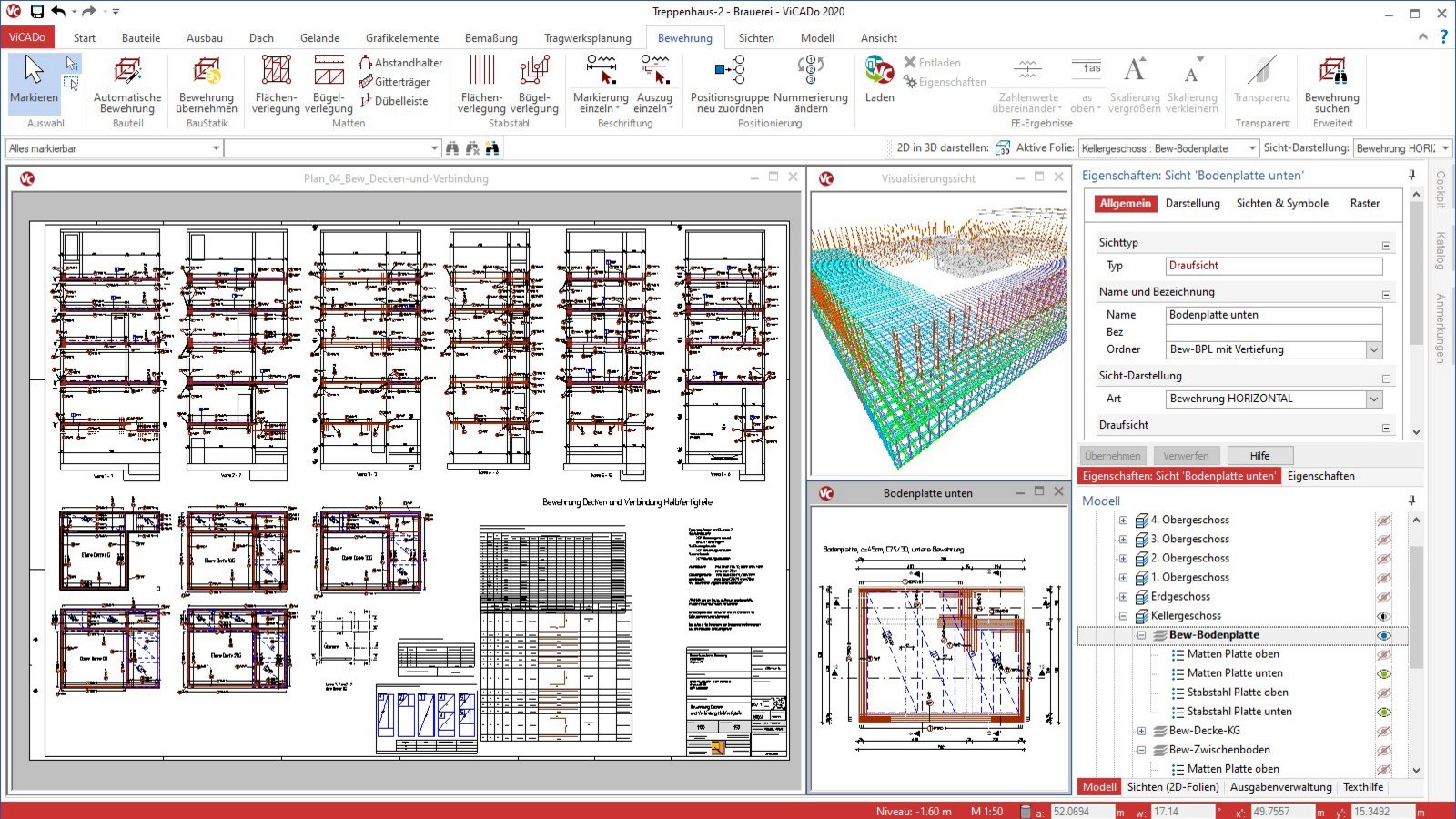Click the Laden icon
The image size is (1456, 819).
pos(879,80)
